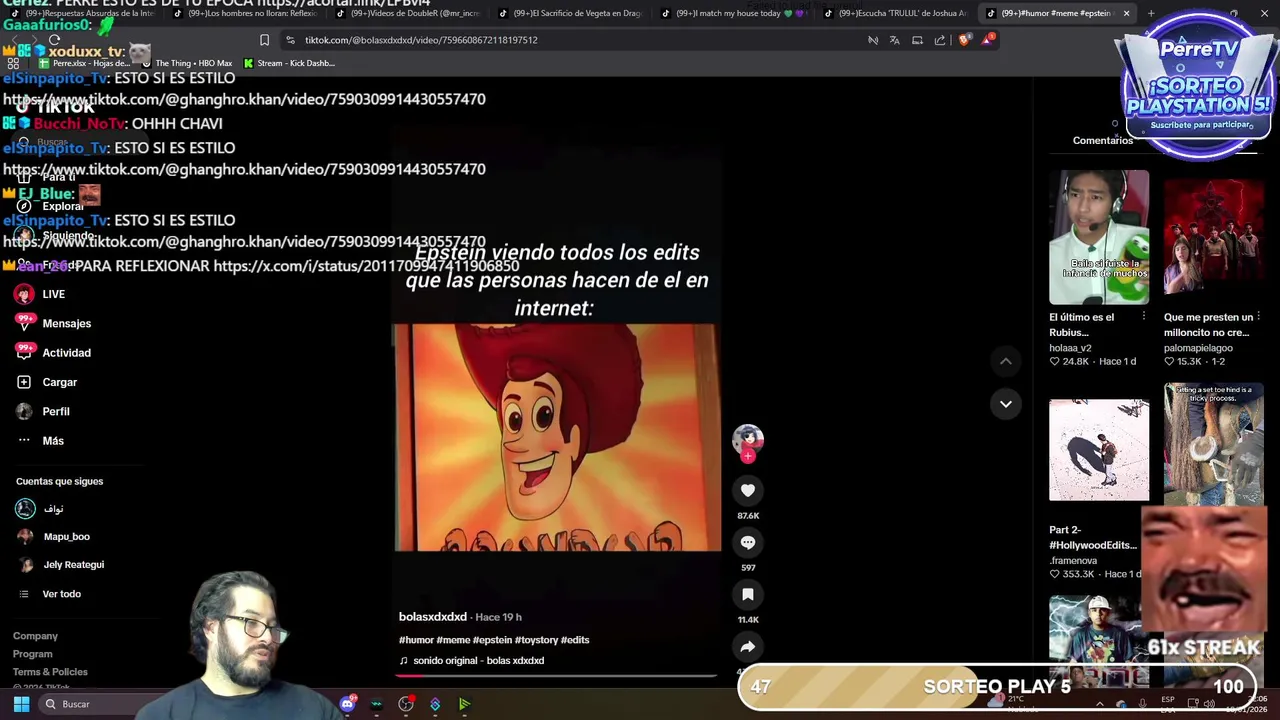Viewport: 1280px width, 720px height.
Task: Click the translate page icon in address bar
Action: 894,40
